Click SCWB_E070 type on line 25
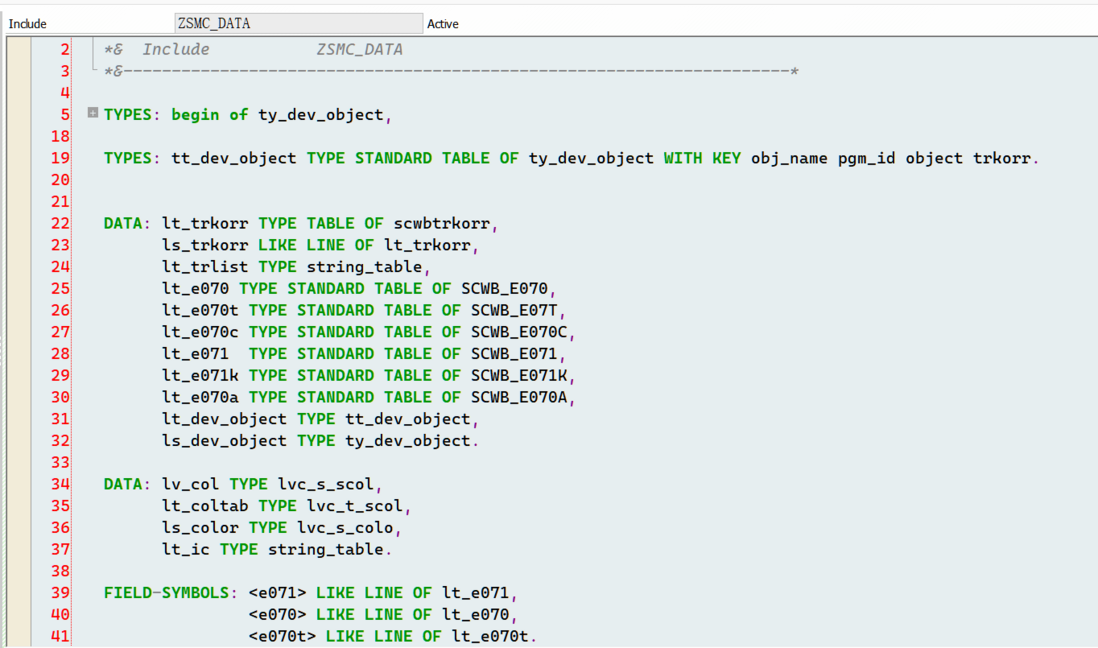Screen dimensions: 1098x648 tap(504, 289)
